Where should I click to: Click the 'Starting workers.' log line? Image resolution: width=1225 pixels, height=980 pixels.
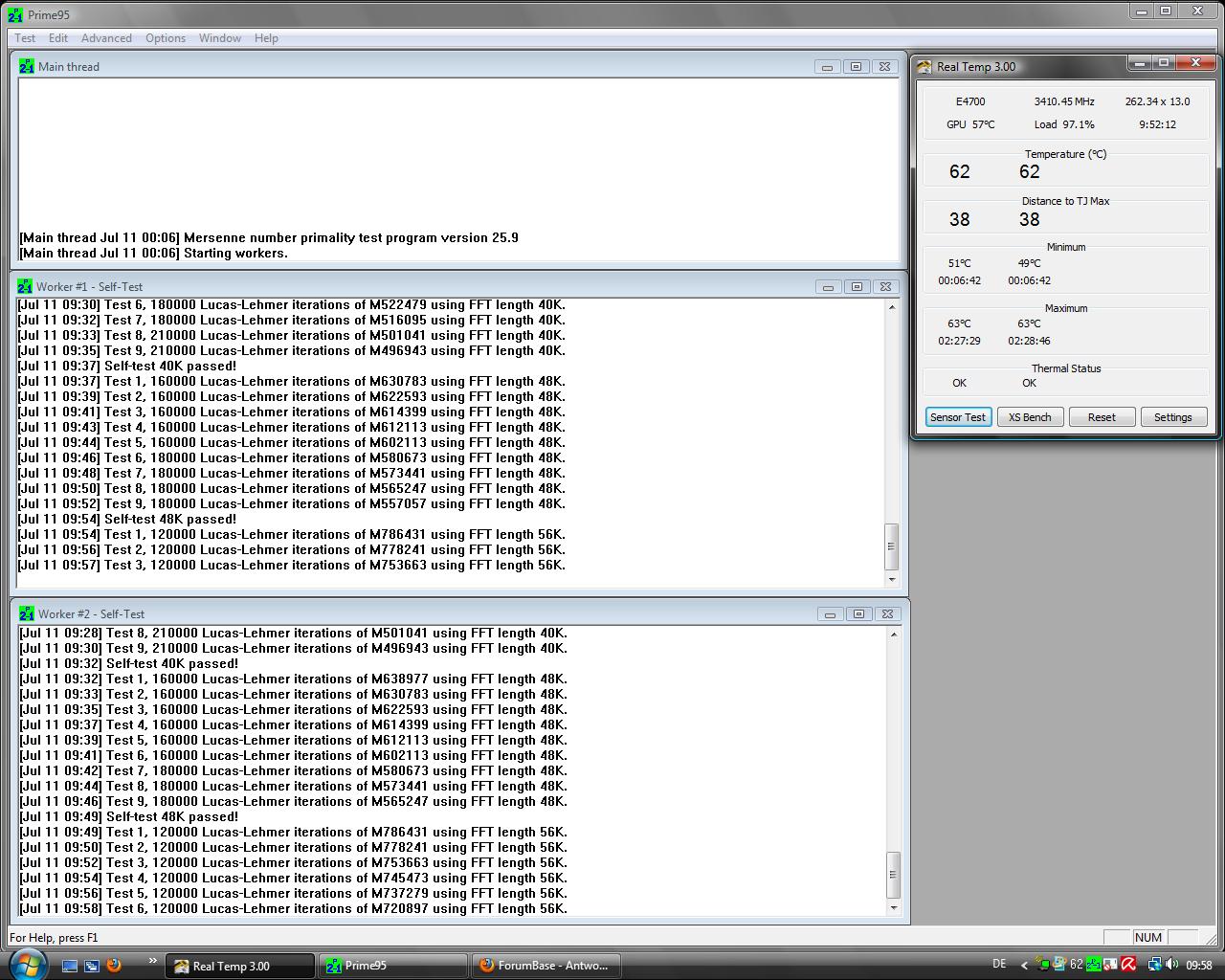click(x=153, y=254)
